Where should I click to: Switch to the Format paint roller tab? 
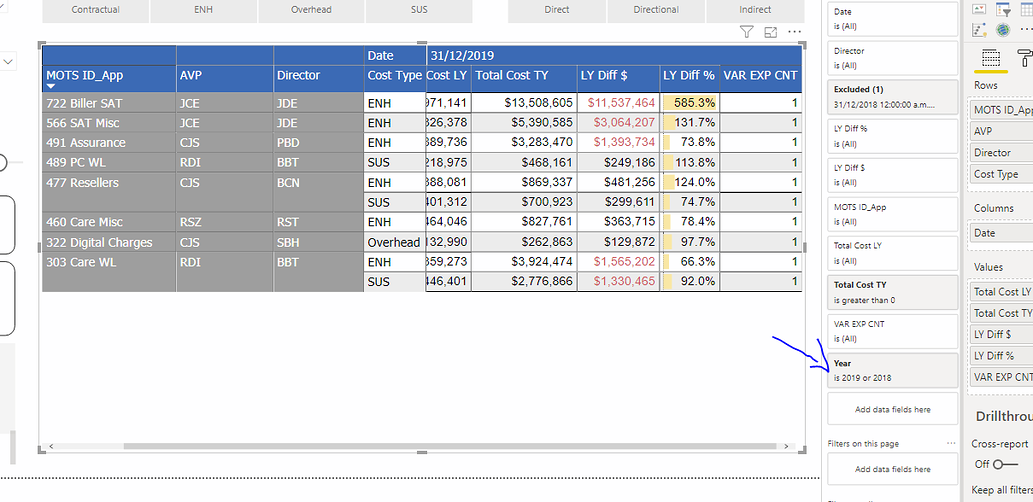coord(1026,58)
